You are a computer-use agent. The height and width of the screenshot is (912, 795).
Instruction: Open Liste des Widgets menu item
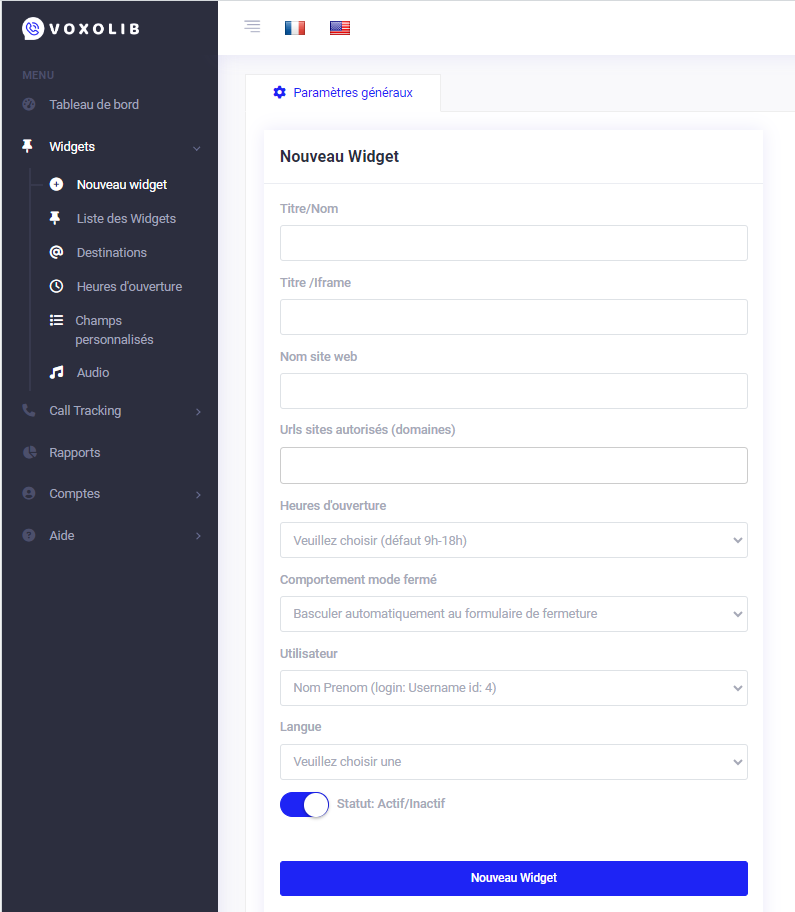point(126,219)
